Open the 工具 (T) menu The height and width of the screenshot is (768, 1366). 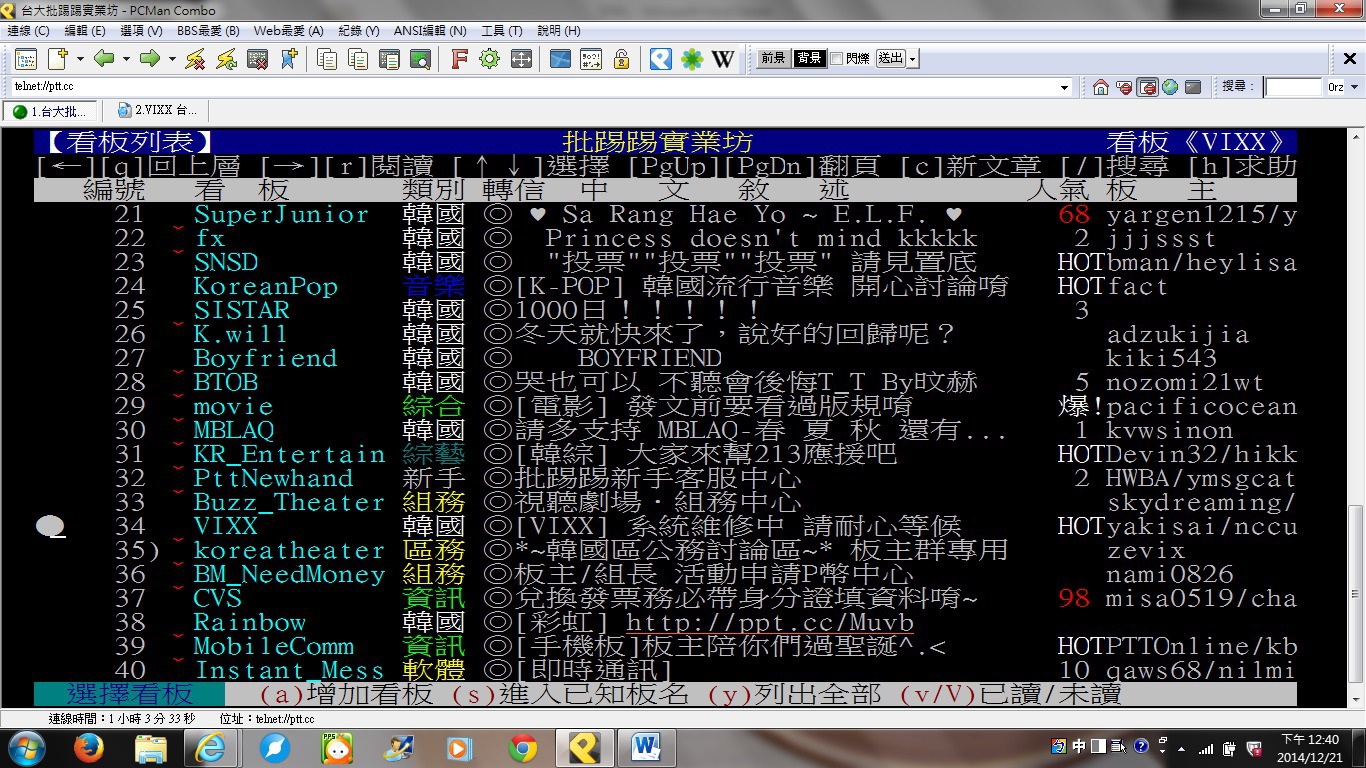(x=502, y=31)
